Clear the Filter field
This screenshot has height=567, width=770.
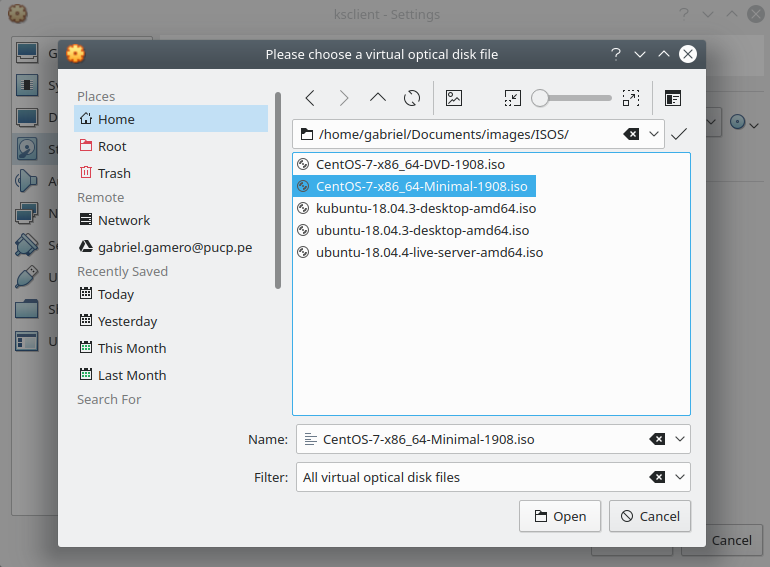657,477
